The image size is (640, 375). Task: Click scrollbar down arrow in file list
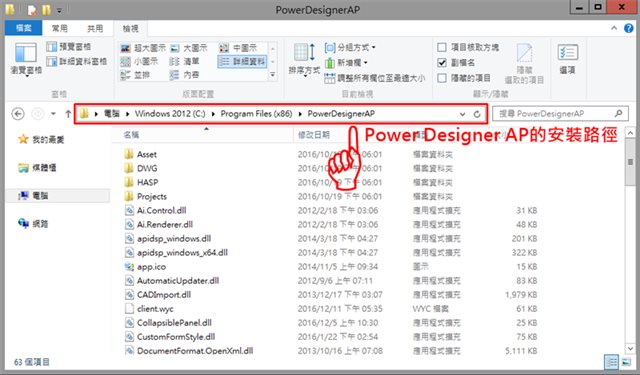tap(630, 349)
